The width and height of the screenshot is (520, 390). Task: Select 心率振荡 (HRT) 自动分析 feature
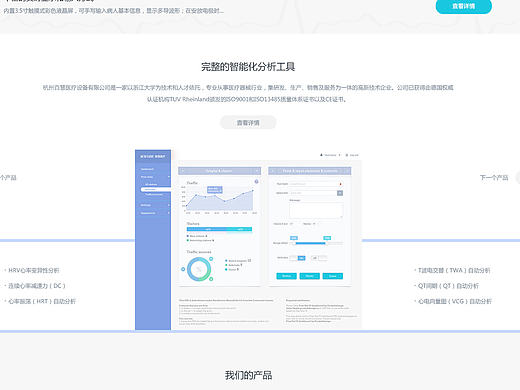42,301
